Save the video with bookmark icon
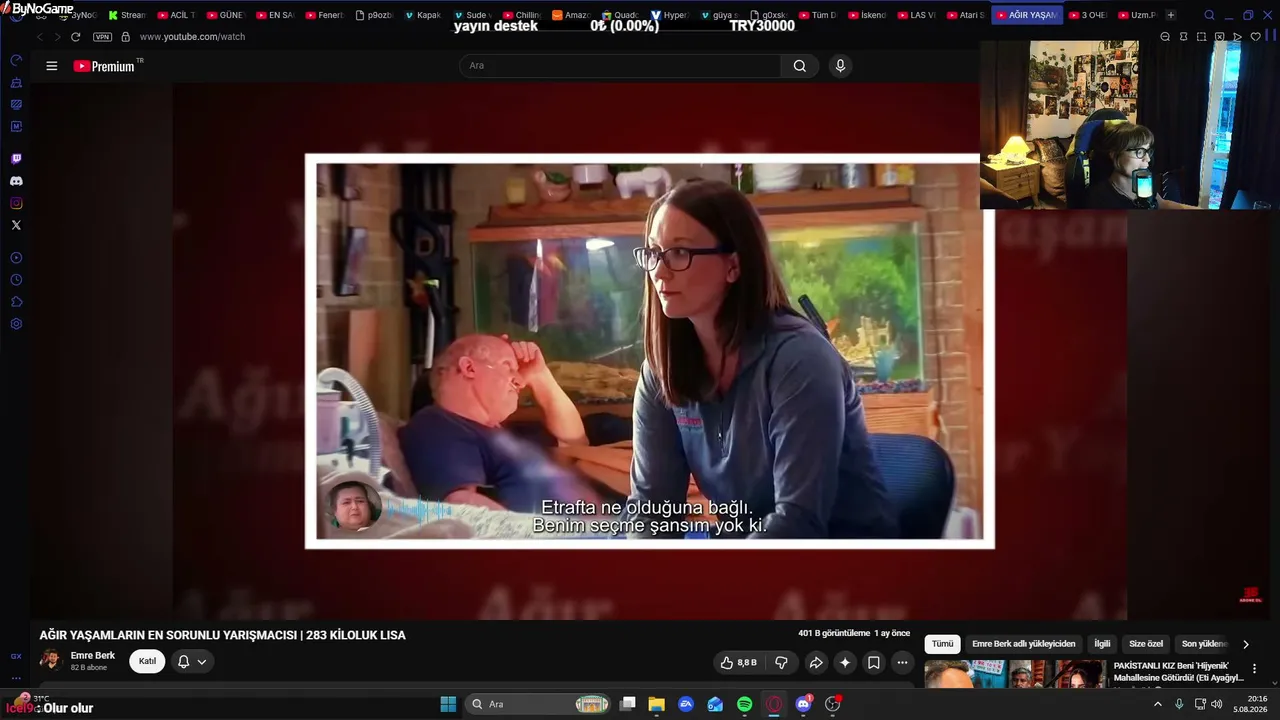 (874, 662)
